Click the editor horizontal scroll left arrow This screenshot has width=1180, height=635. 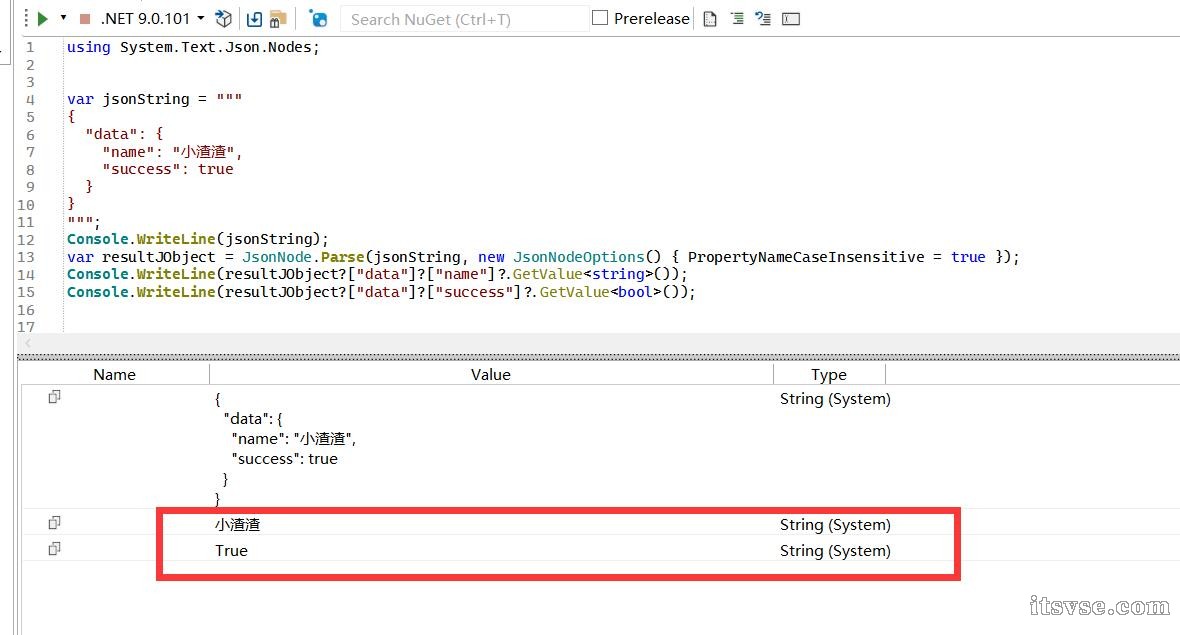click(x=28, y=342)
